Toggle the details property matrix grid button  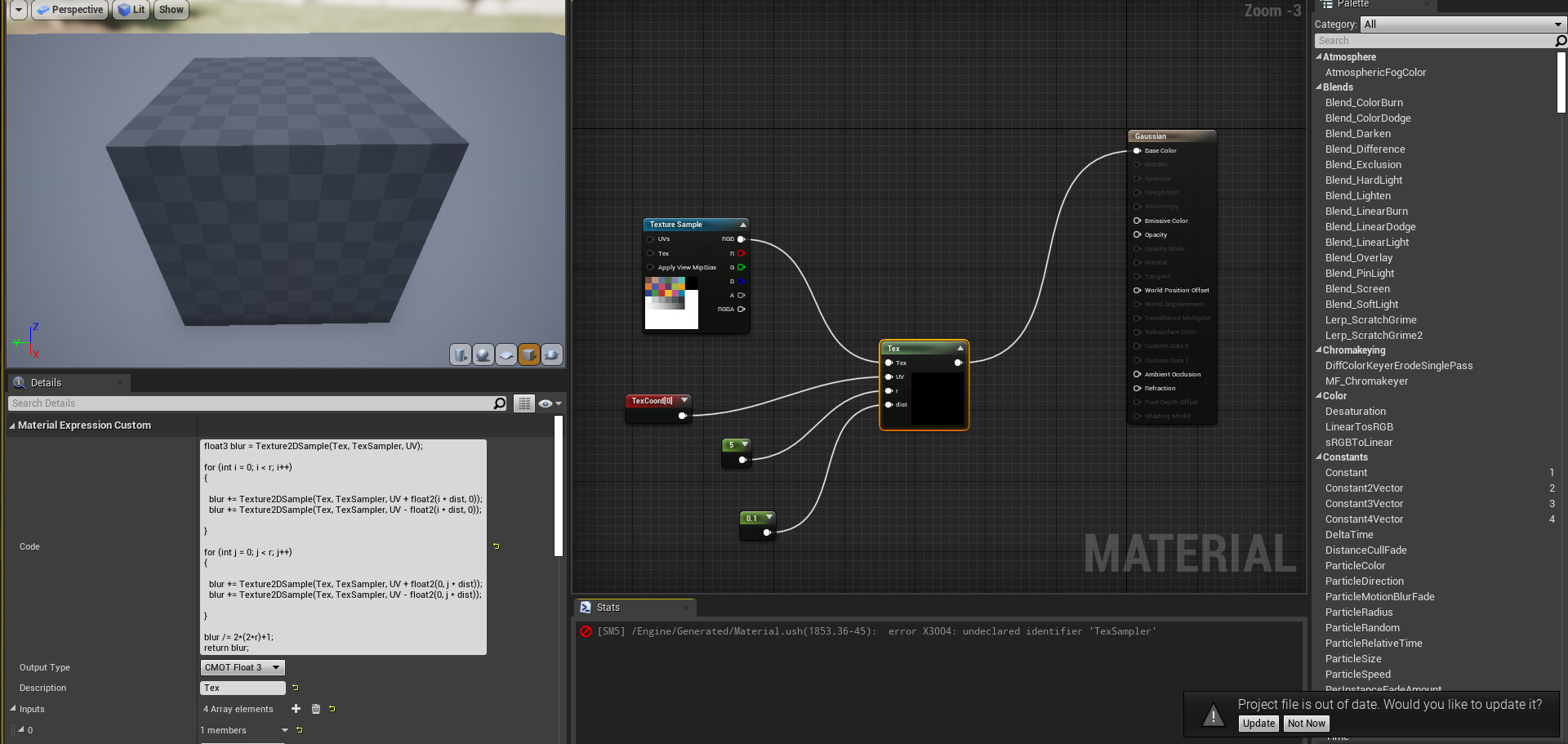524,403
